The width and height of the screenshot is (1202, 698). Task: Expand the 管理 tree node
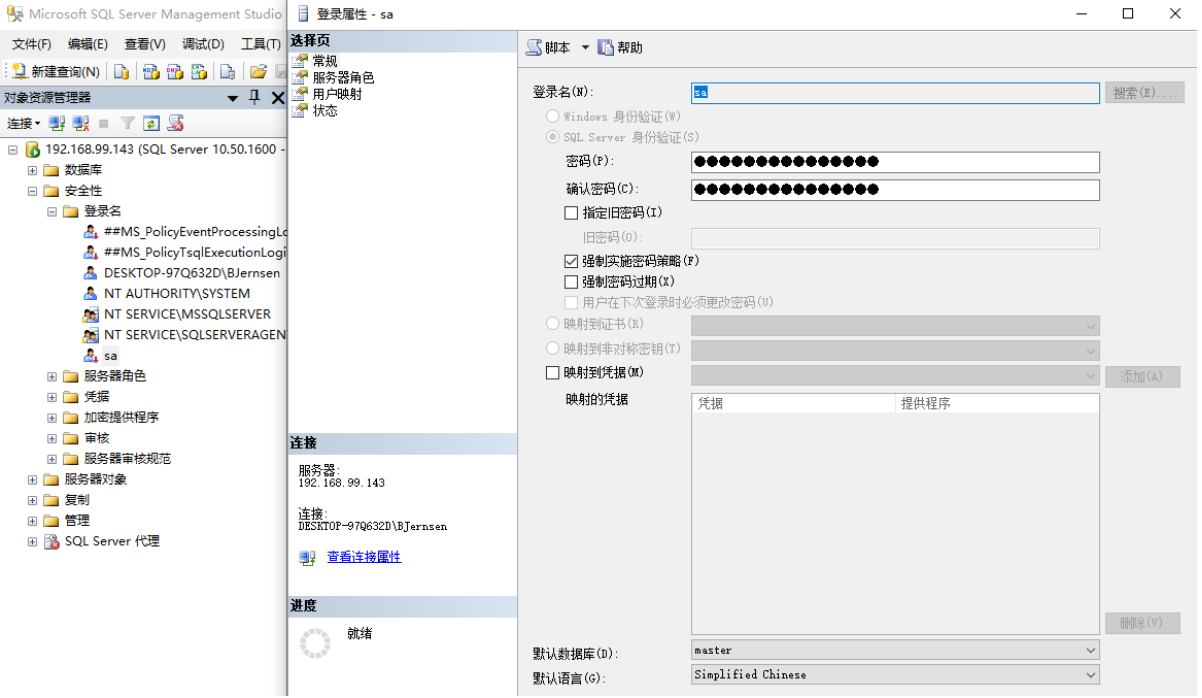pos(33,520)
